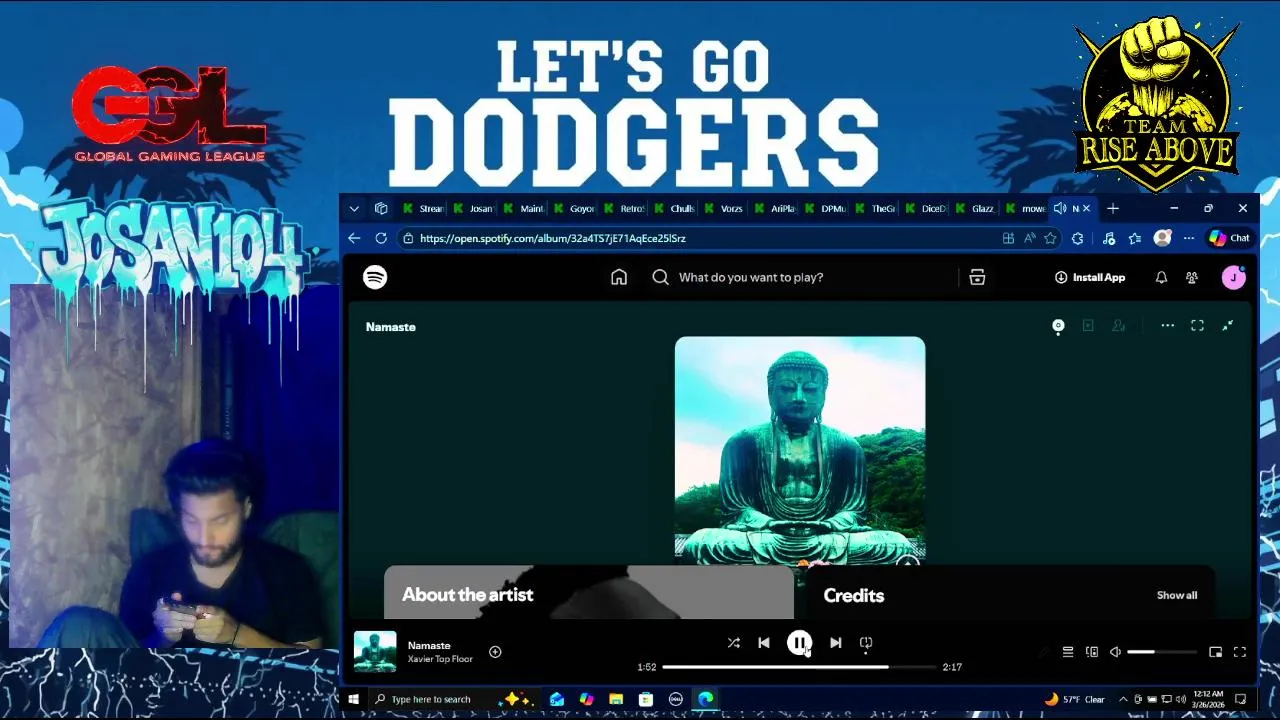
Task: Click song title Namaste in player bar
Action: [x=429, y=646]
